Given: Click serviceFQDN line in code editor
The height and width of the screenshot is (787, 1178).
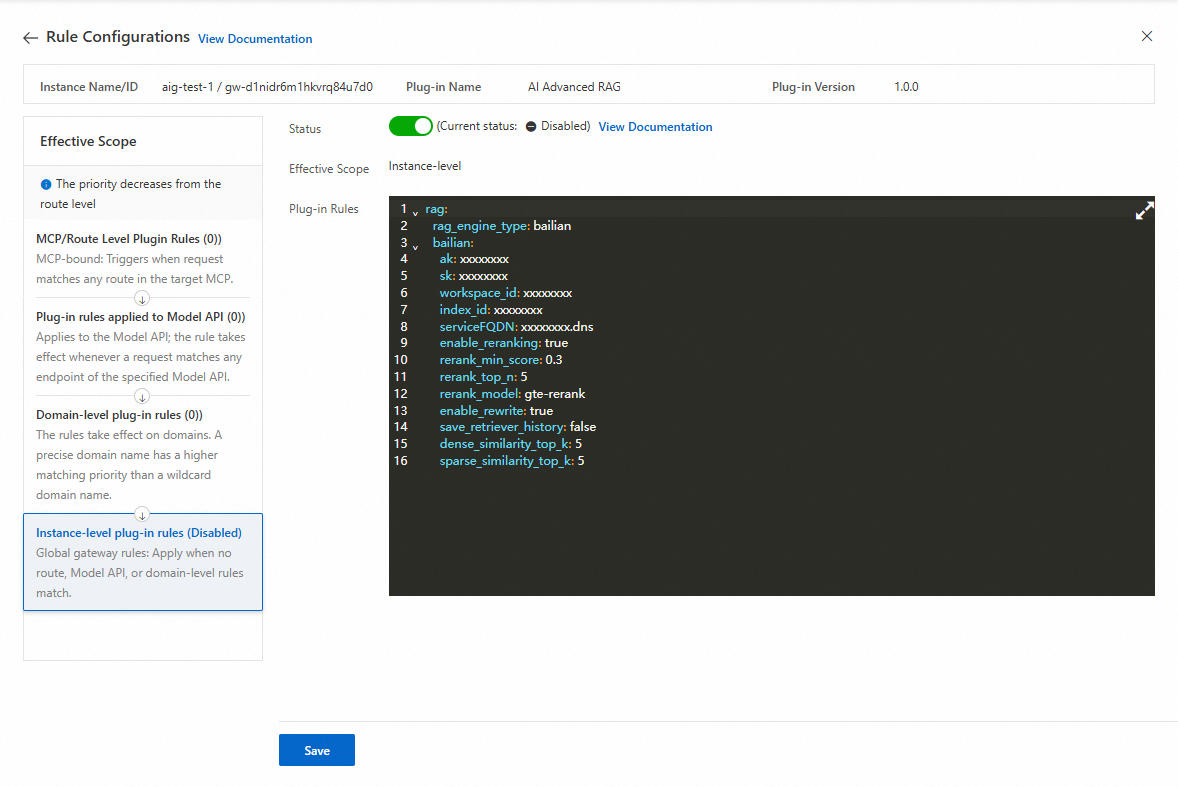Looking at the screenshot, I should click(x=516, y=327).
